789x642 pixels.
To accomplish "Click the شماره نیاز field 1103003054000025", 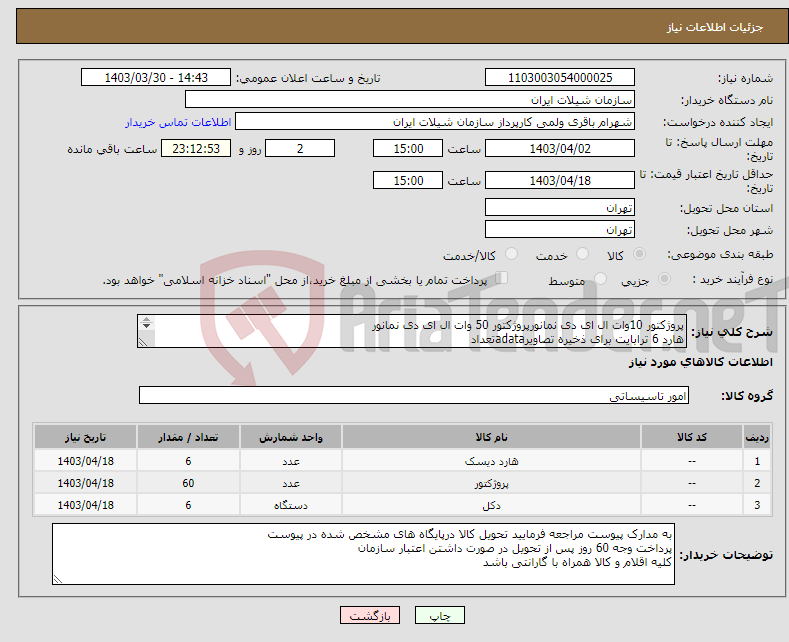I will tap(560, 77).
